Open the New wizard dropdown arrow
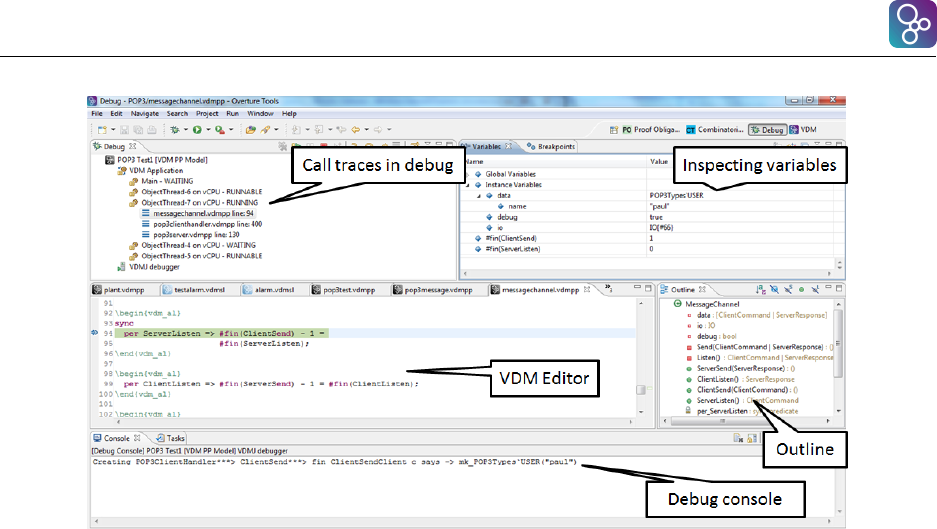 tap(113, 130)
